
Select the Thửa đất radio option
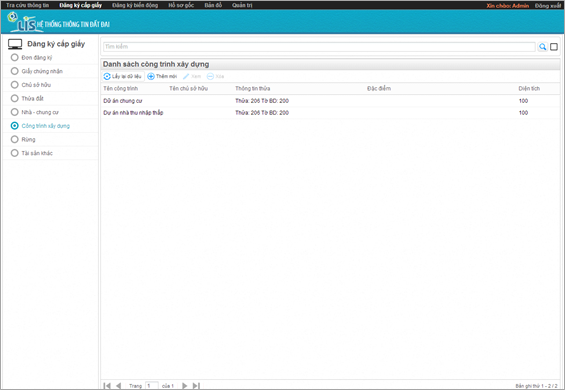[14, 98]
